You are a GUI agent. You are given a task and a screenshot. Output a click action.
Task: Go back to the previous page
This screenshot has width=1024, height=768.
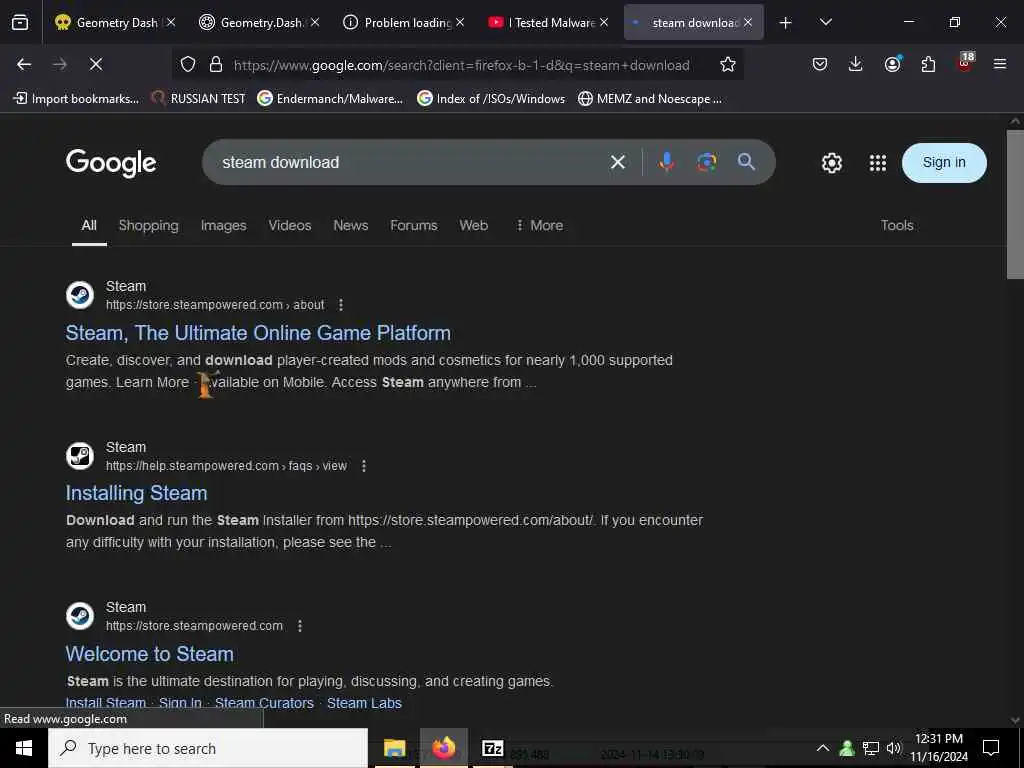(24, 64)
